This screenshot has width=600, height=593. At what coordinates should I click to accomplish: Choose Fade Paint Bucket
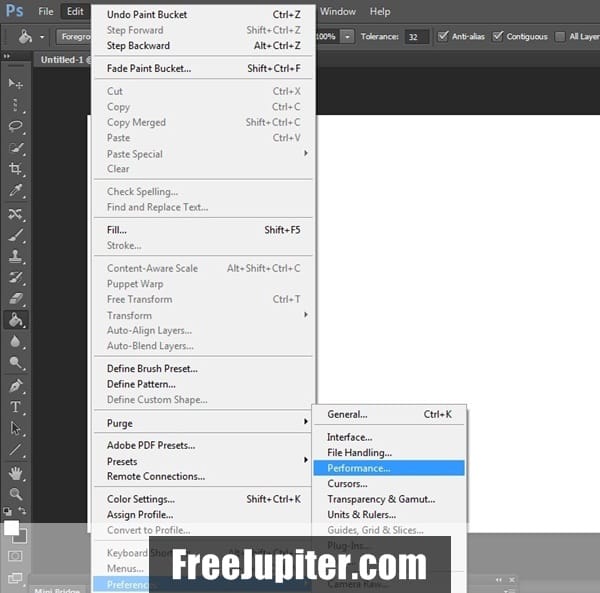(203, 68)
